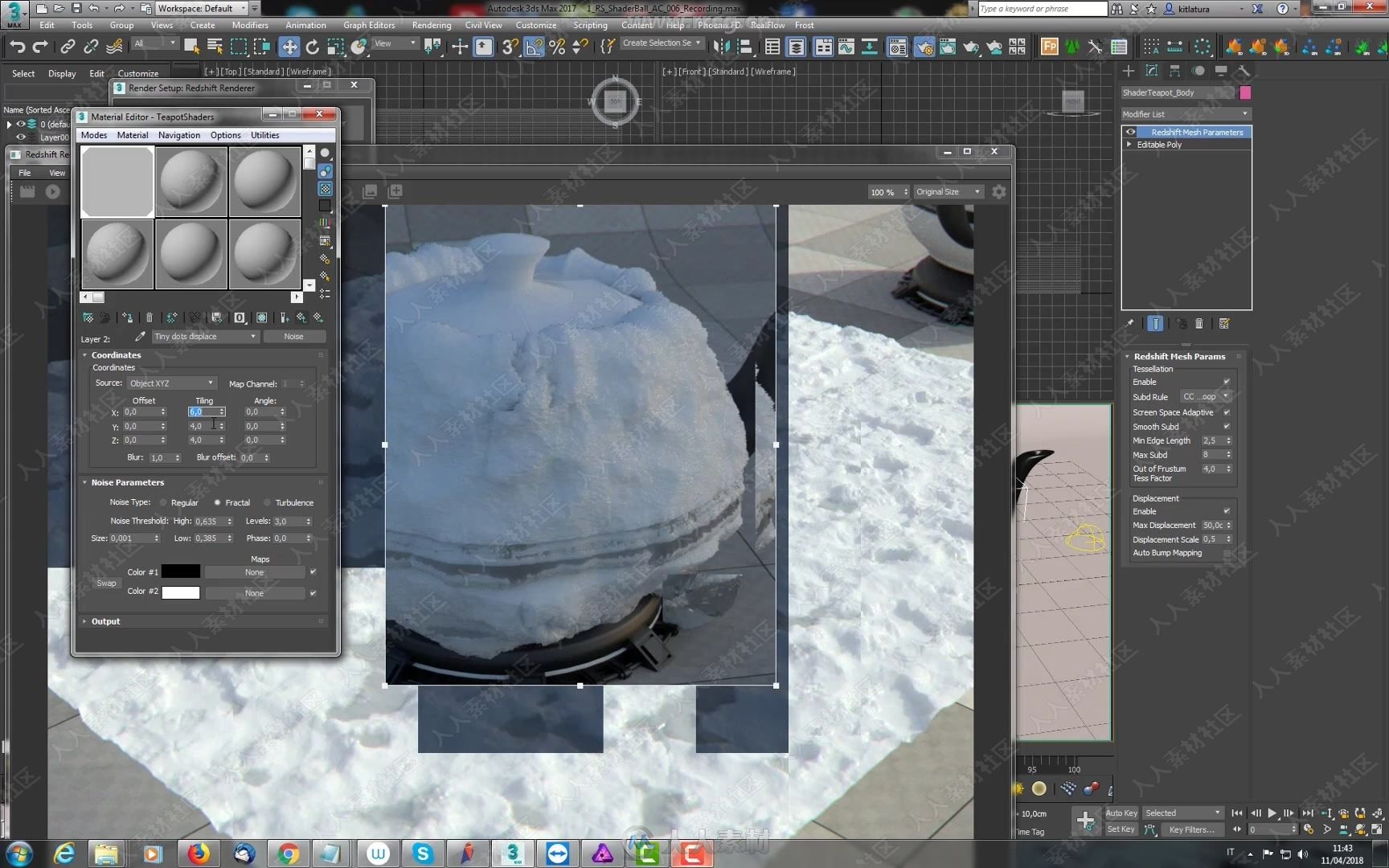Open Material Editor Navigation menu
The image size is (1389, 868).
click(x=179, y=135)
